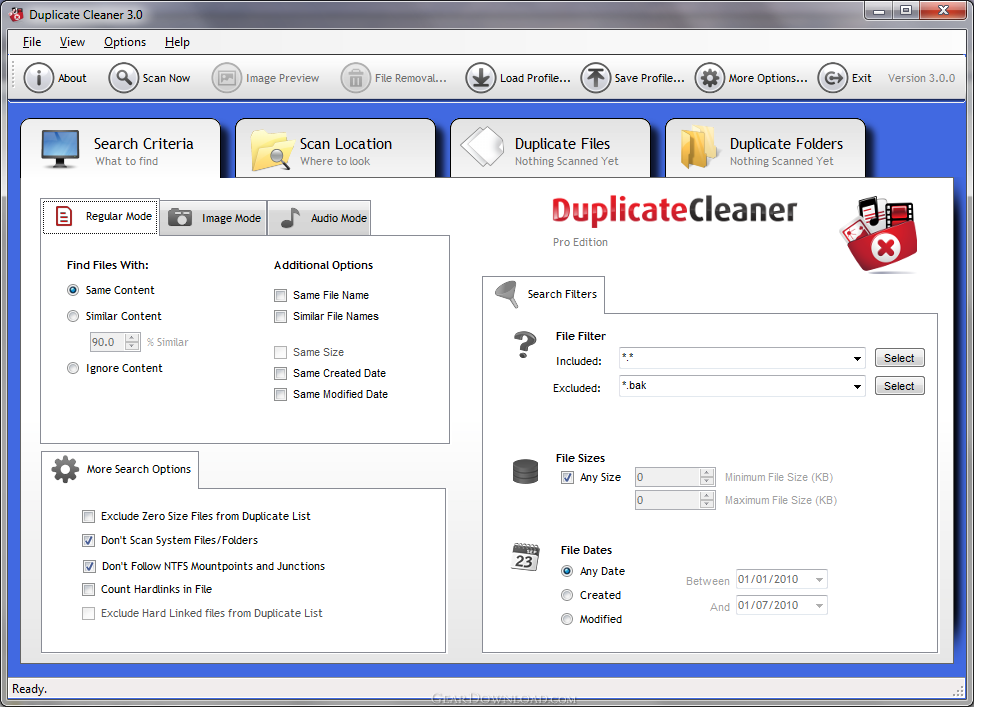1008x707 pixels.
Task: Click Select button for Included filter
Action: [899, 358]
